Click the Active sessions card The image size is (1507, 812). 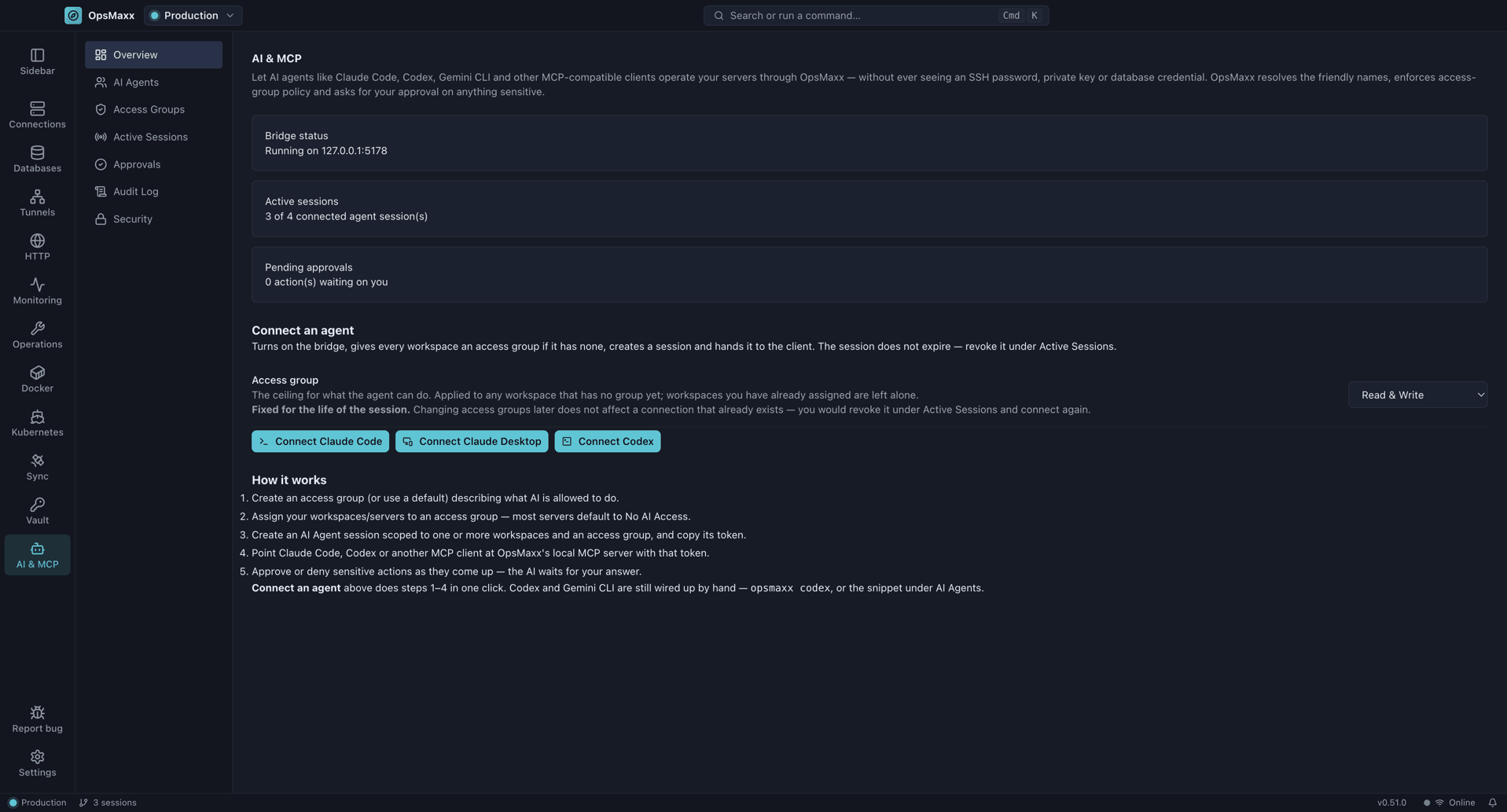(869, 209)
